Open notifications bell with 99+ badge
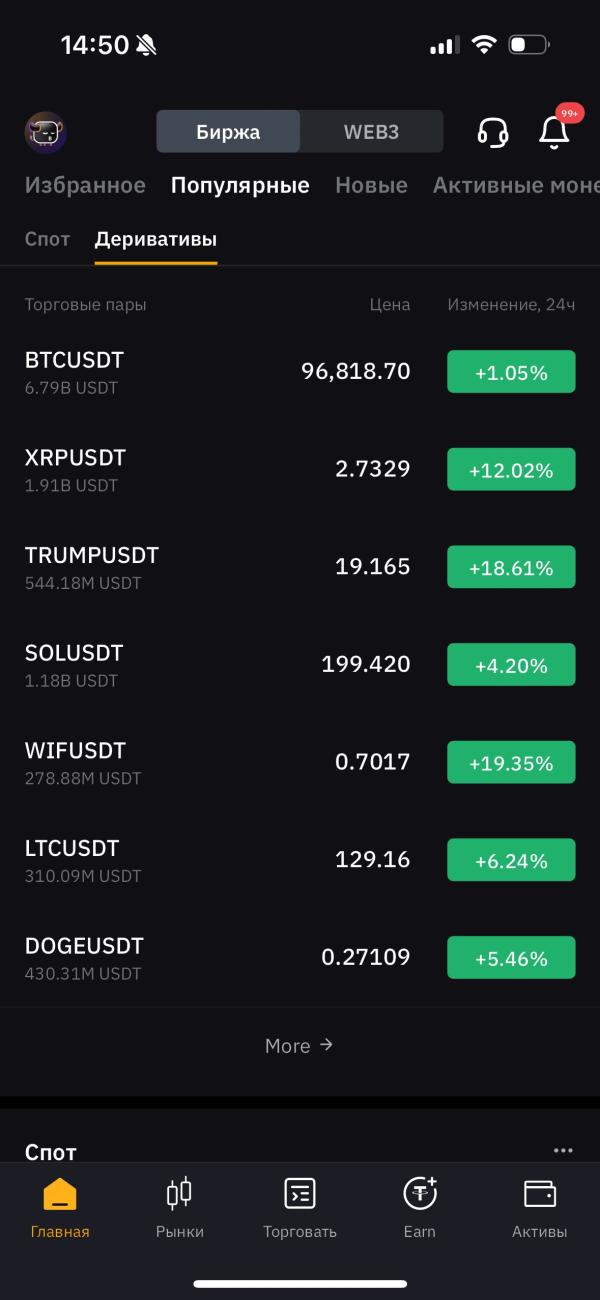 pos(554,132)
